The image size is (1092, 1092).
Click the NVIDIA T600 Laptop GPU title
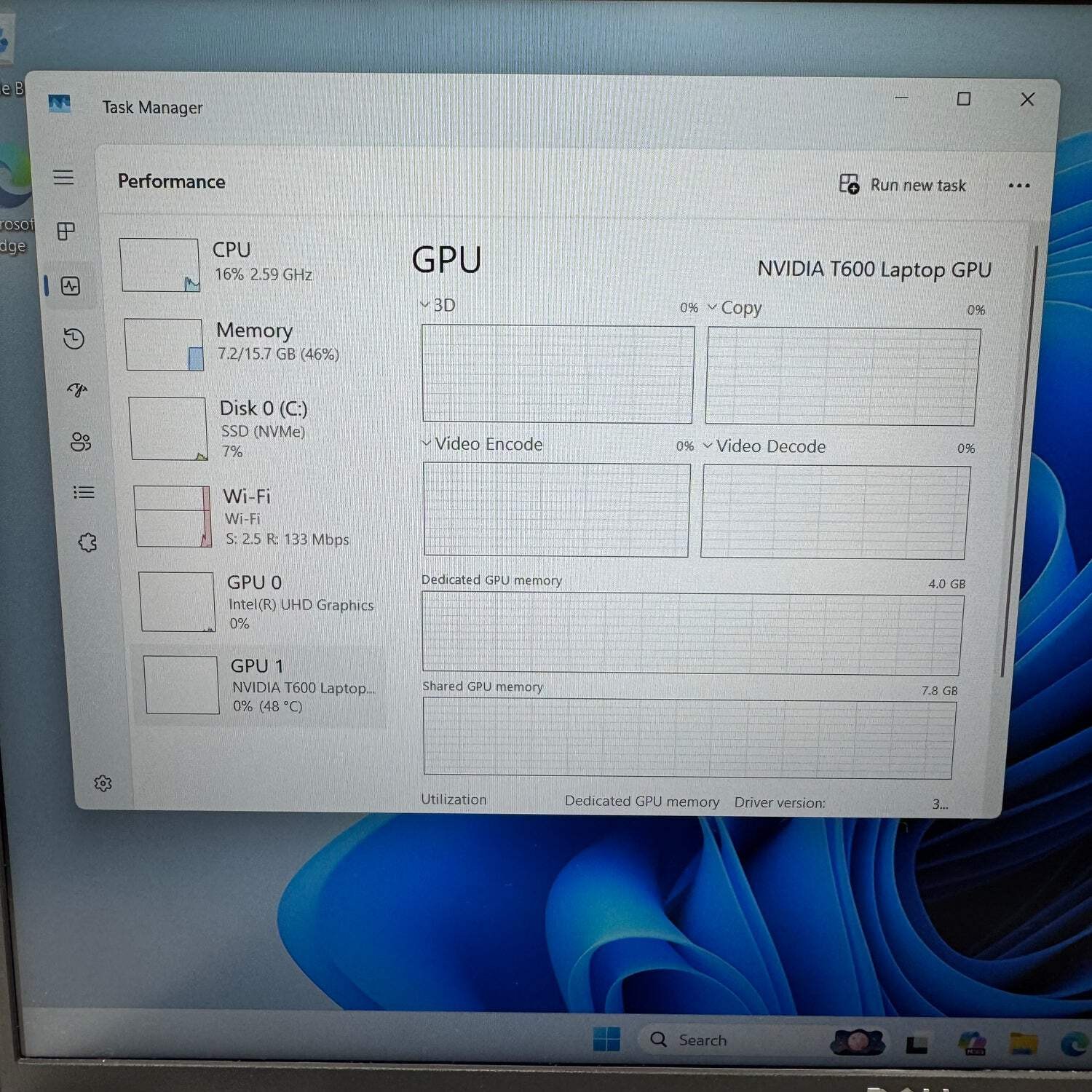pyautogui.click(x=874, y=269)
